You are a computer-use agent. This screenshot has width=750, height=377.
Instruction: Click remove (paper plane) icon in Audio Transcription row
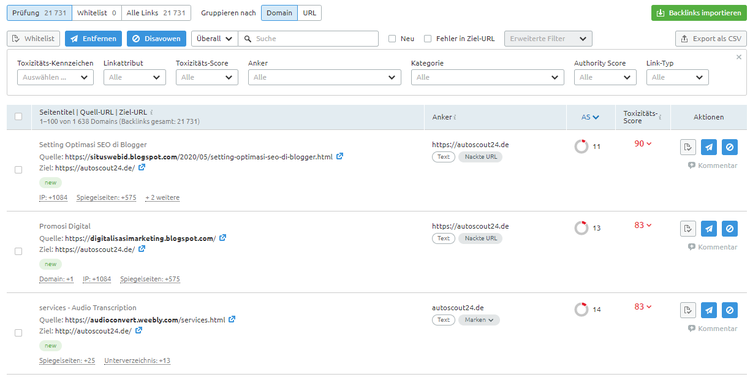click(709, 310)
